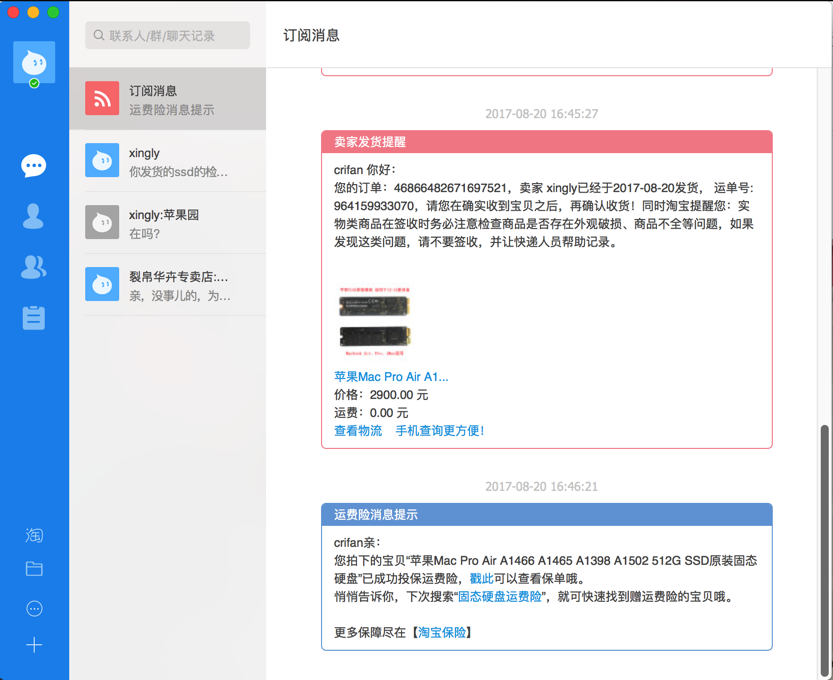Click the 查看物流 link
This screenshot has height=680, width=833.
pos(358,431)
